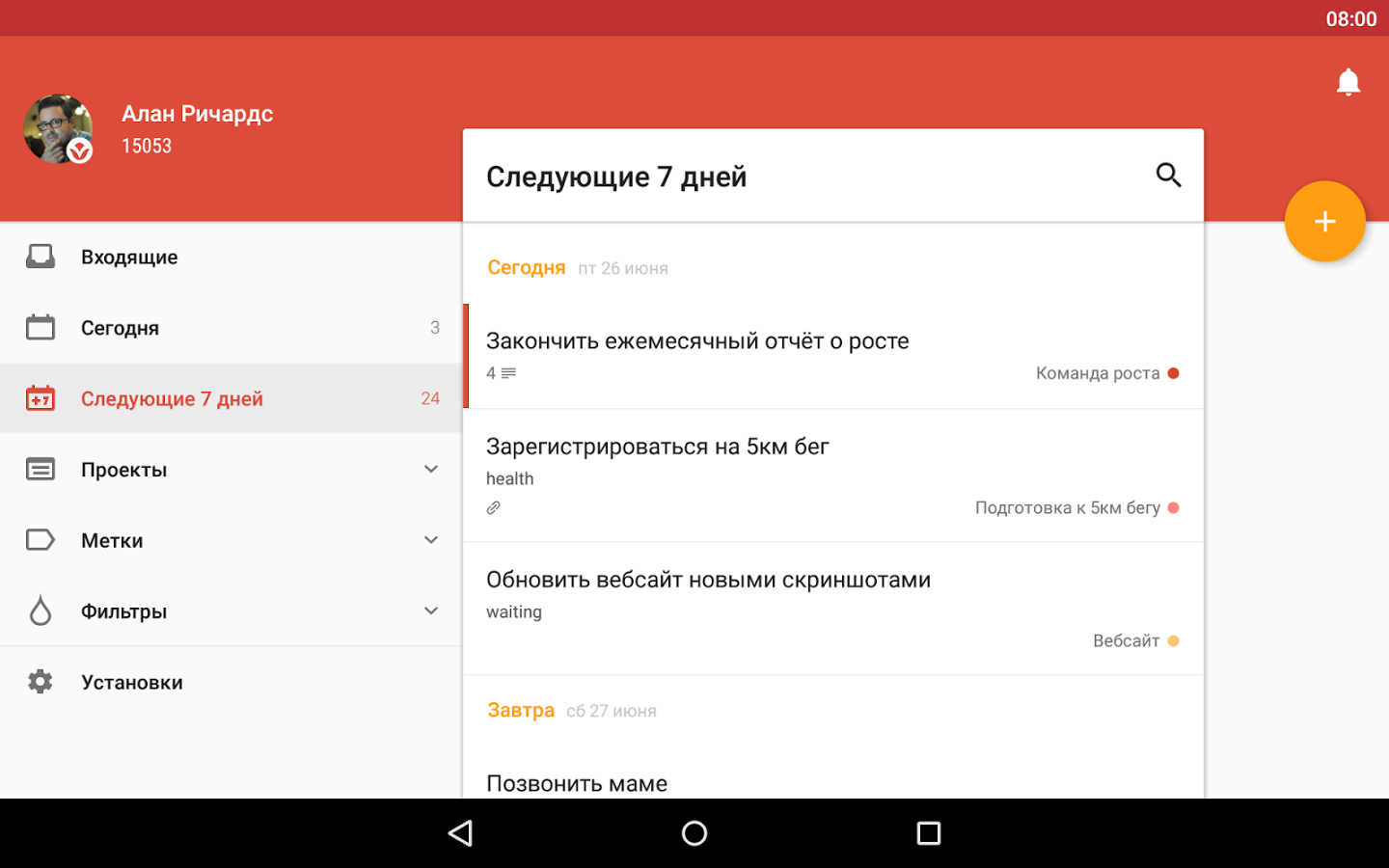Tap Android recent apps button
Screen dimensions: 1389x868
click(x=928, y=833)
